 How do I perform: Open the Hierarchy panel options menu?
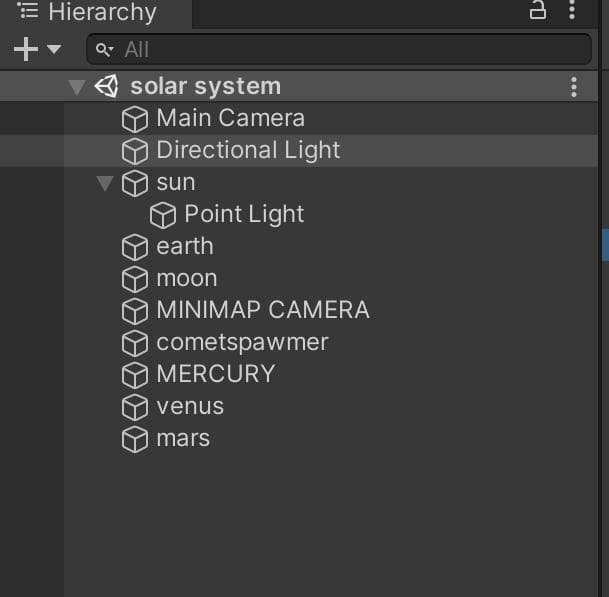(572, 9)
